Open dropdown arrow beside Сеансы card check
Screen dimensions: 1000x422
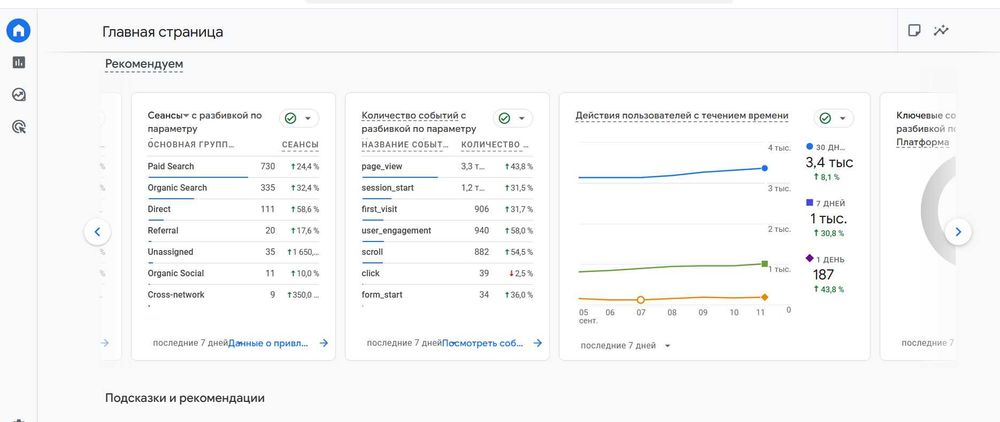[308, 119]
